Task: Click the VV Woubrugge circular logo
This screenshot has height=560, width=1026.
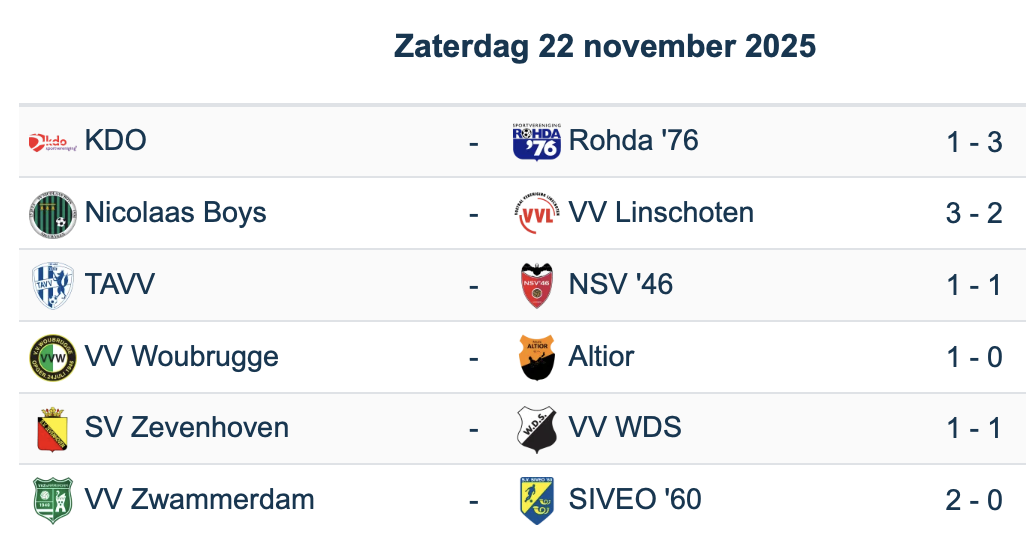Action: click(x=52, y=358)
